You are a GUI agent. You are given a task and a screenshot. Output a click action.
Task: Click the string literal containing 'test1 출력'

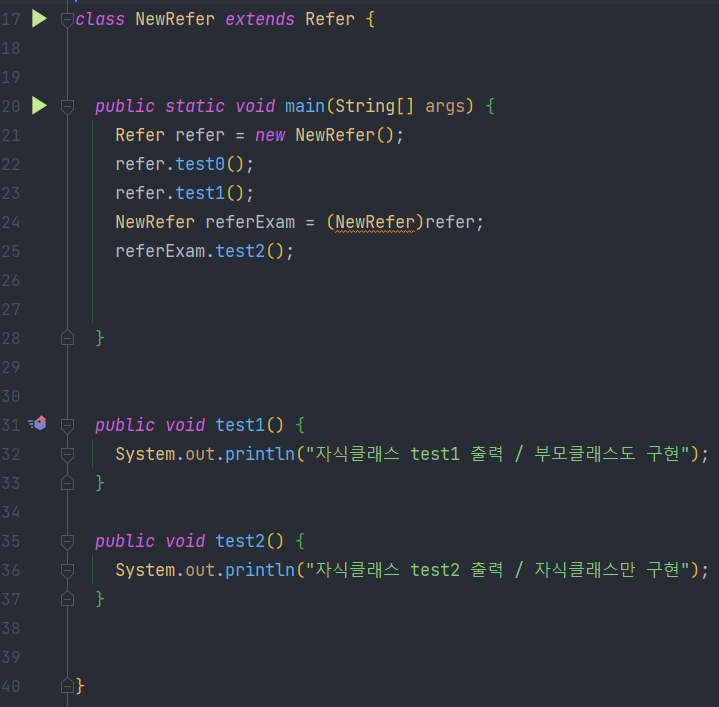click(x=498, y=454)
